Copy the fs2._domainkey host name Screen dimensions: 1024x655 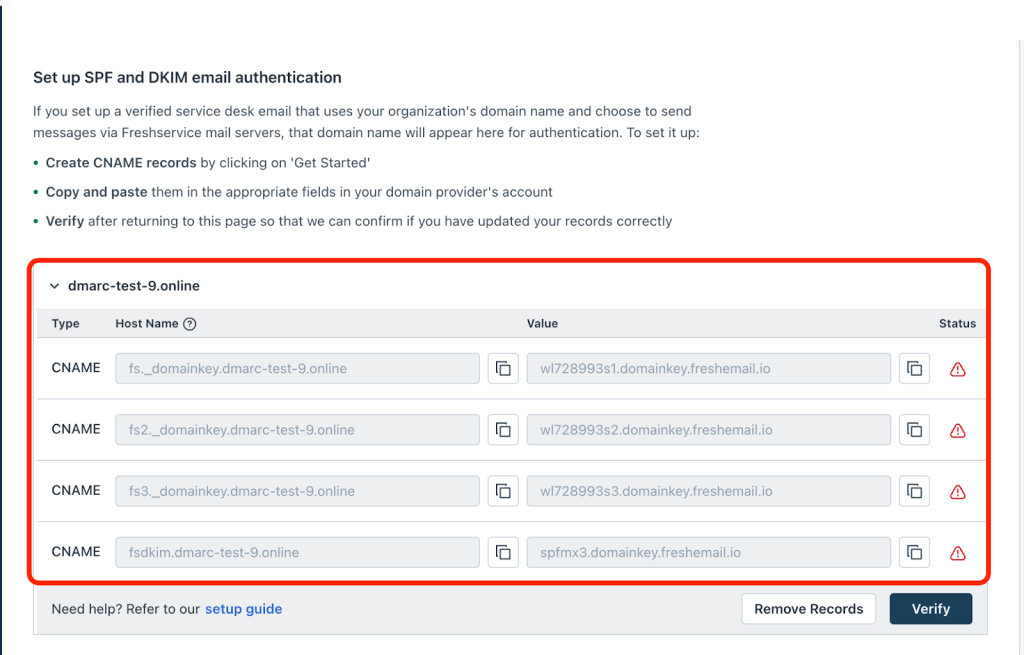point(503,430)
